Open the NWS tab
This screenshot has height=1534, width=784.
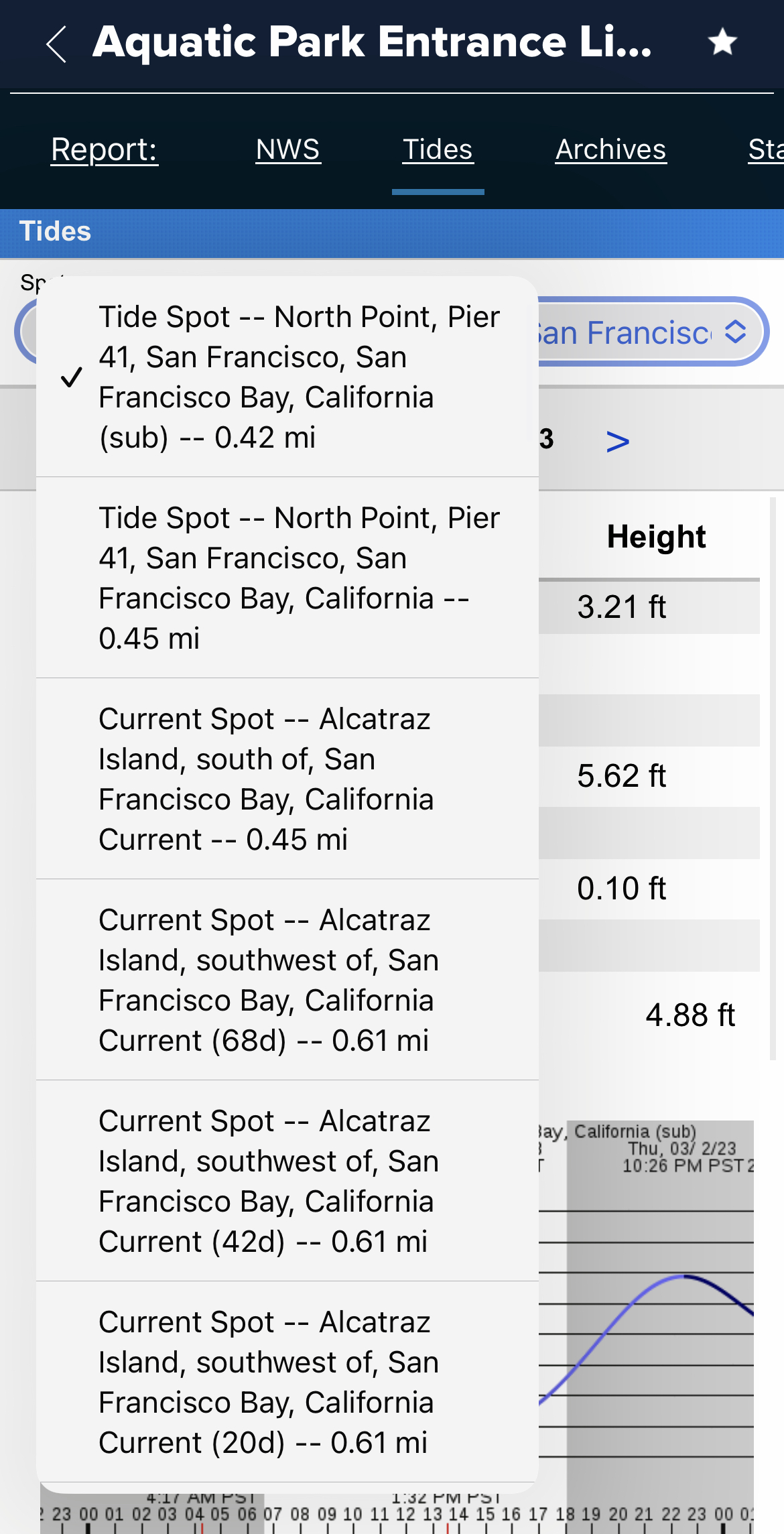pyautogui.click(x=288, y=149)
